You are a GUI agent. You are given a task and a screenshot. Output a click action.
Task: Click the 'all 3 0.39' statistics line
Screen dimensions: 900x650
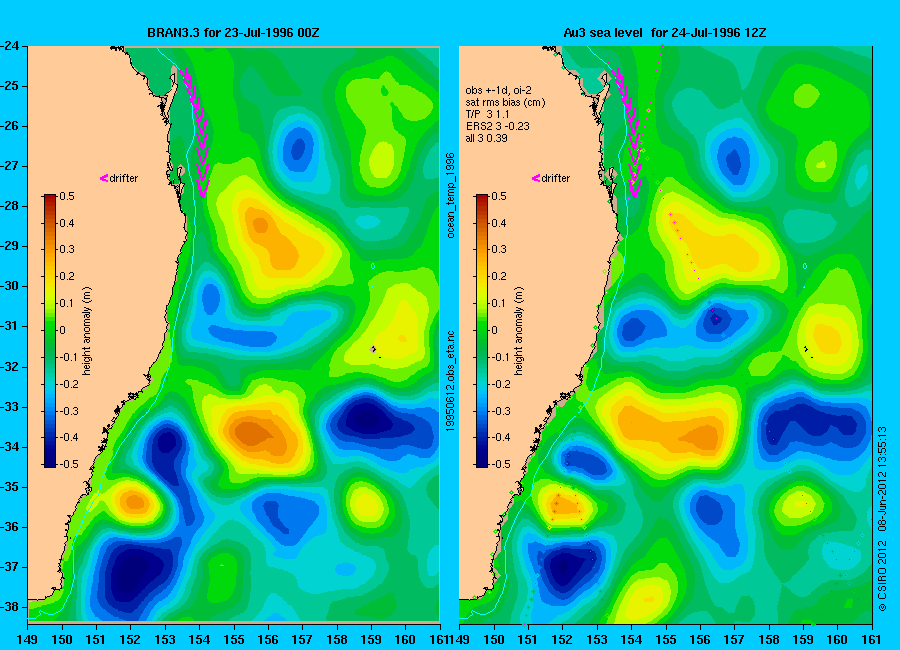click(486, 138)
